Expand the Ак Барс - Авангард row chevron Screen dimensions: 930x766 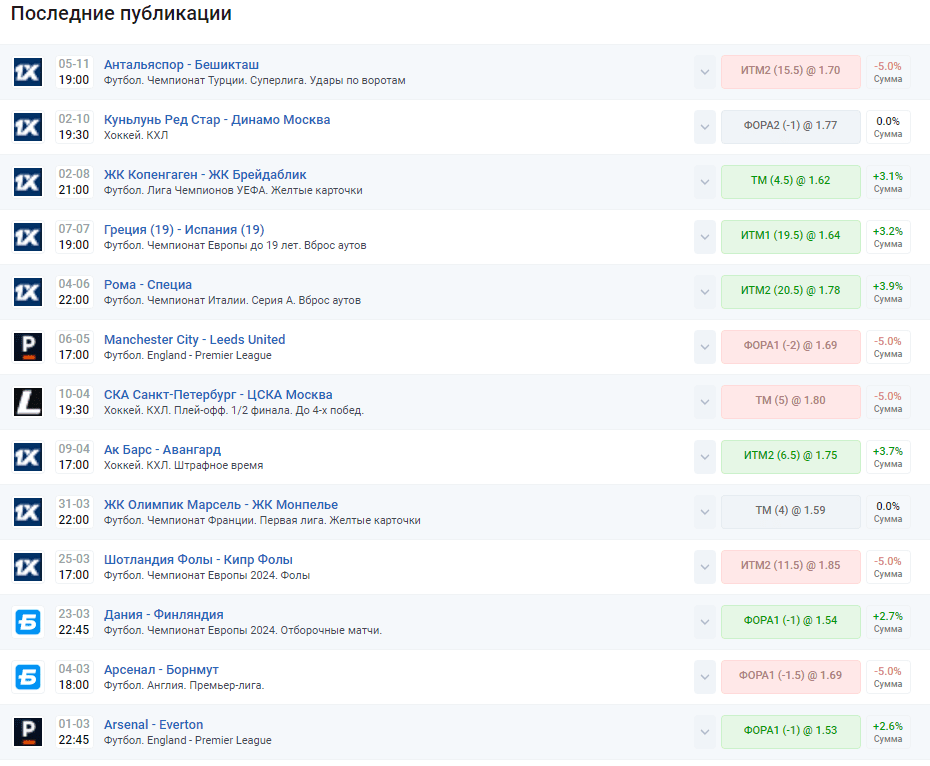coord(704,457)
